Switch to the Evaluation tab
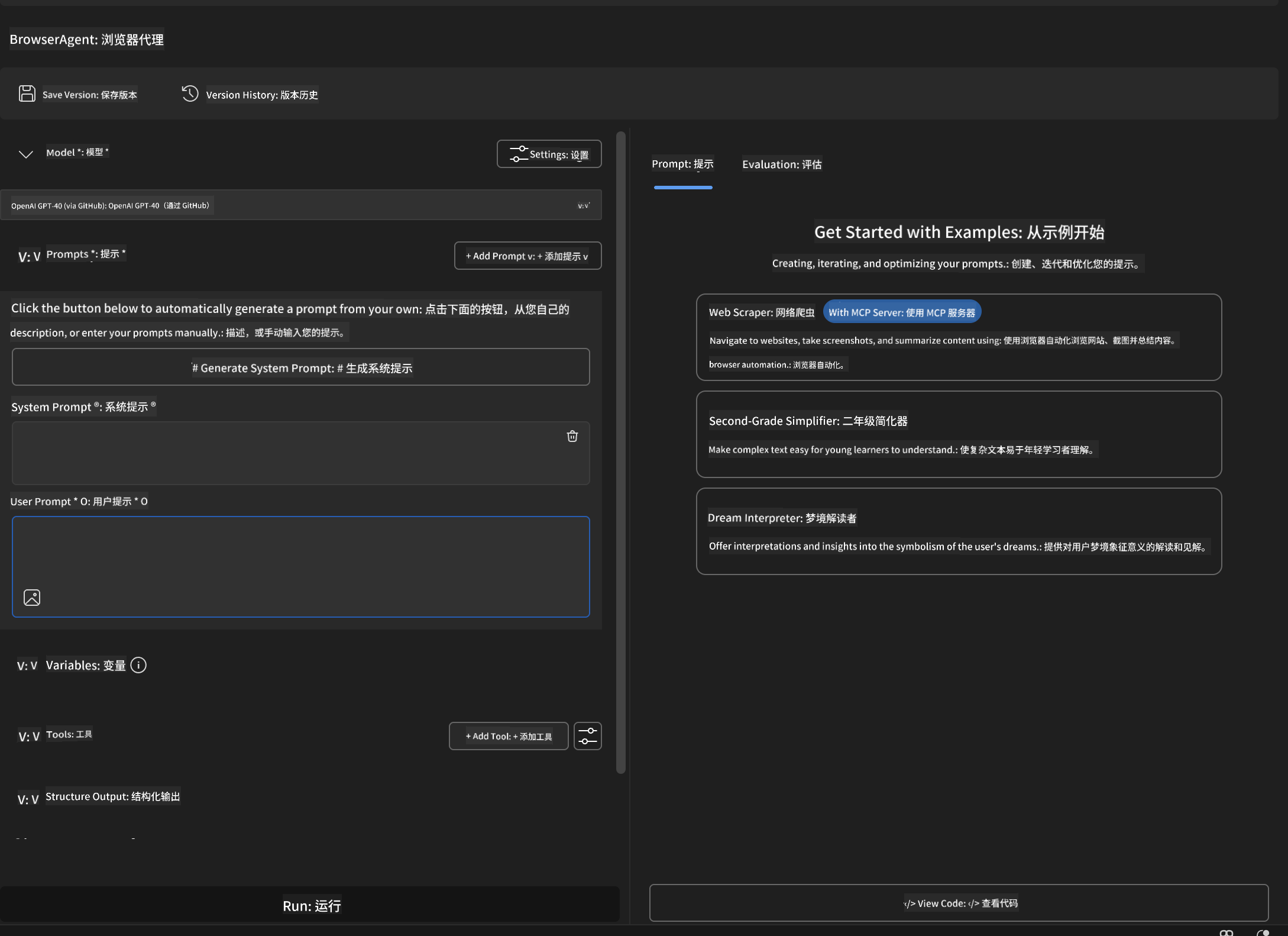This screenshot has width=1288, height=936. pos(782,164)
